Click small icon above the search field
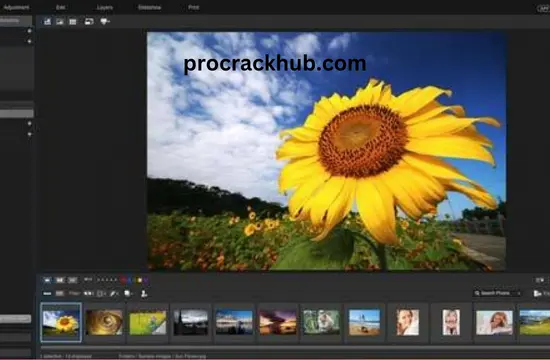Viewport: 550px width, 360px height. [539, 280]
